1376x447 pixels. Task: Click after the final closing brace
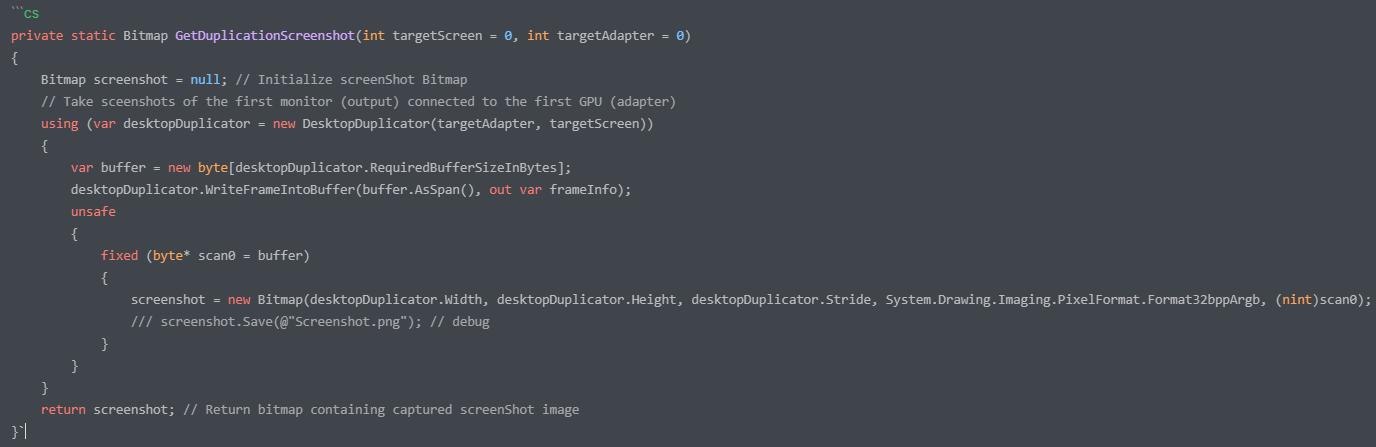tap(24, 432)
